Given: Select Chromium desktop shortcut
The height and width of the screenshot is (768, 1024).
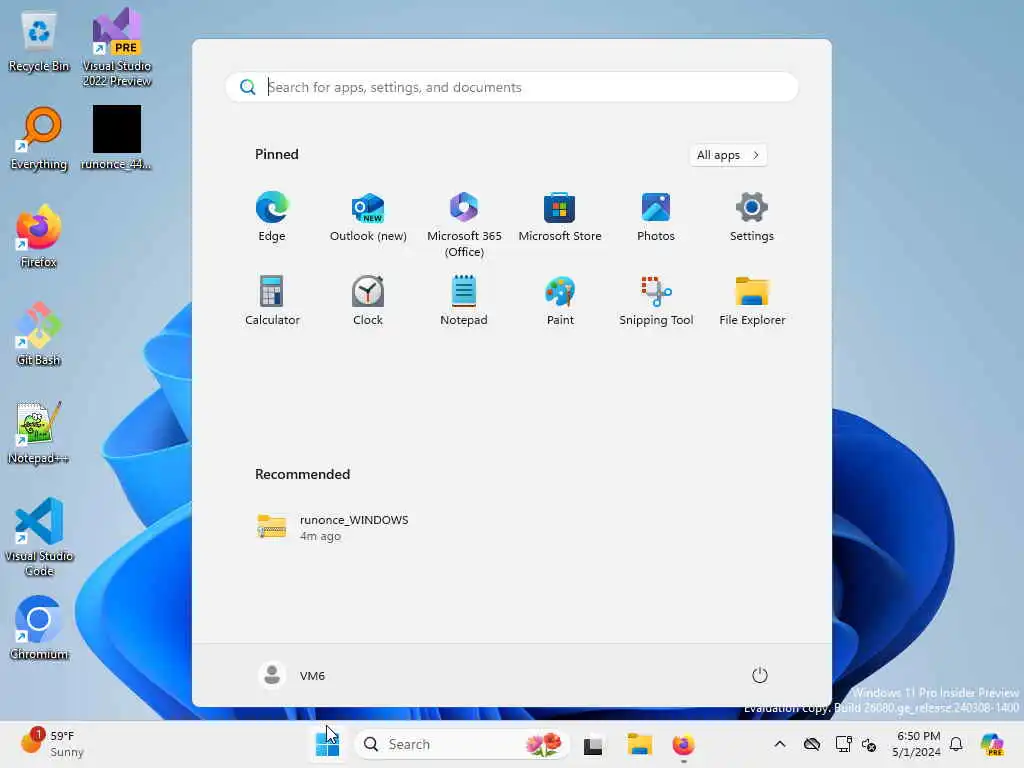Looking at the screenshot, I should (x=39, y=628).
